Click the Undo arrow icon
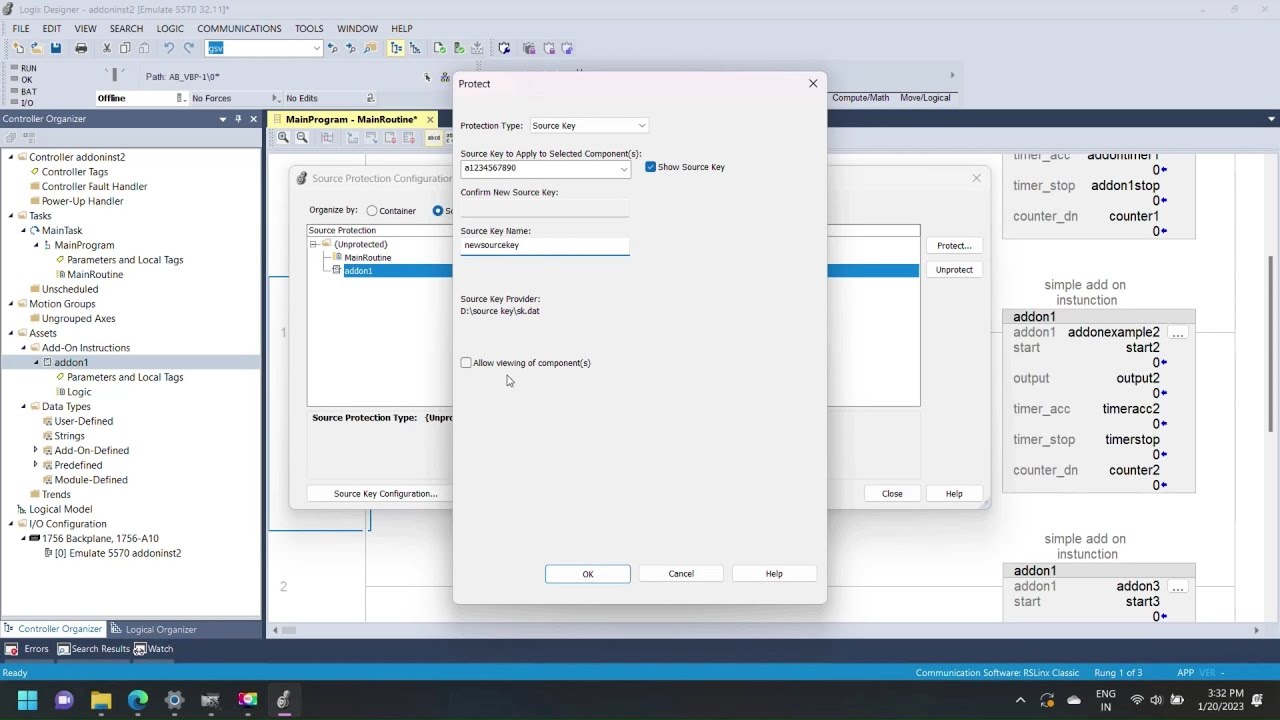 tap(169, 48)
